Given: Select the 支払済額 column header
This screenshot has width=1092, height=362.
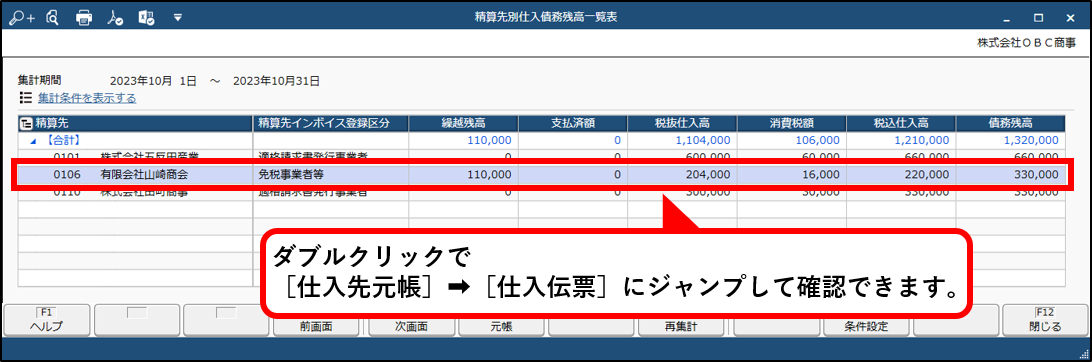Looking at the screenshot, I should pyautogui.click(x=573, y=123).
